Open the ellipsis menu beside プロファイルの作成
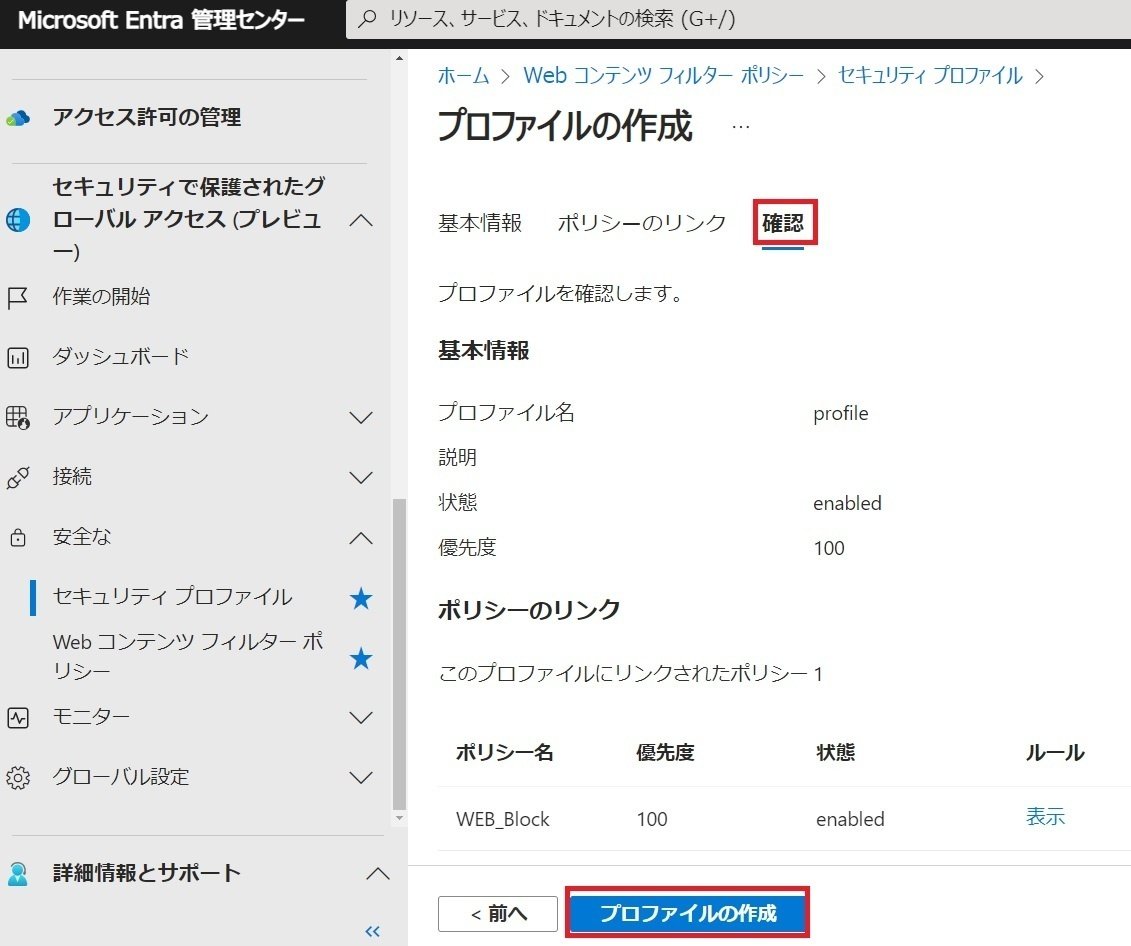This screenshot has width=1131, height=946. pyautogui.click(x=741, y=126)
